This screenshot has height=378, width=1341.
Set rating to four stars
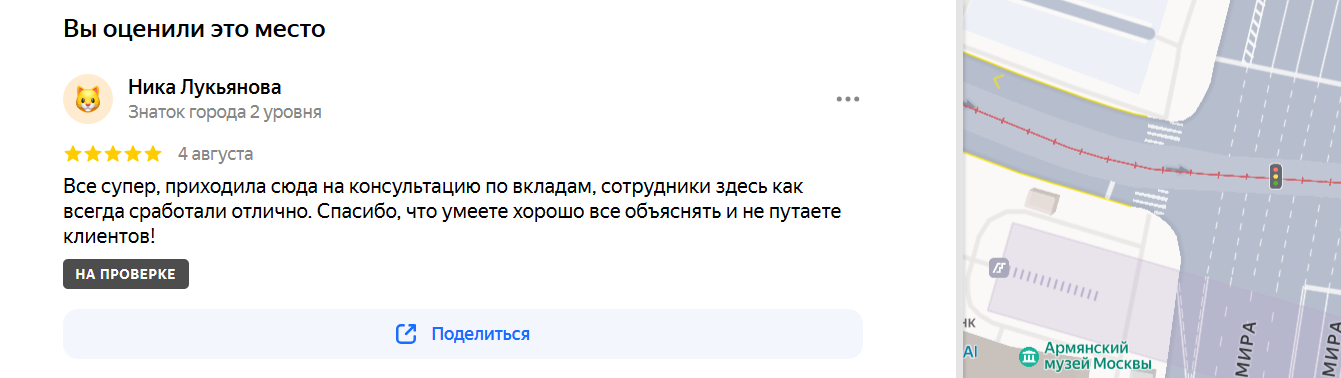(x=132, y=154)
